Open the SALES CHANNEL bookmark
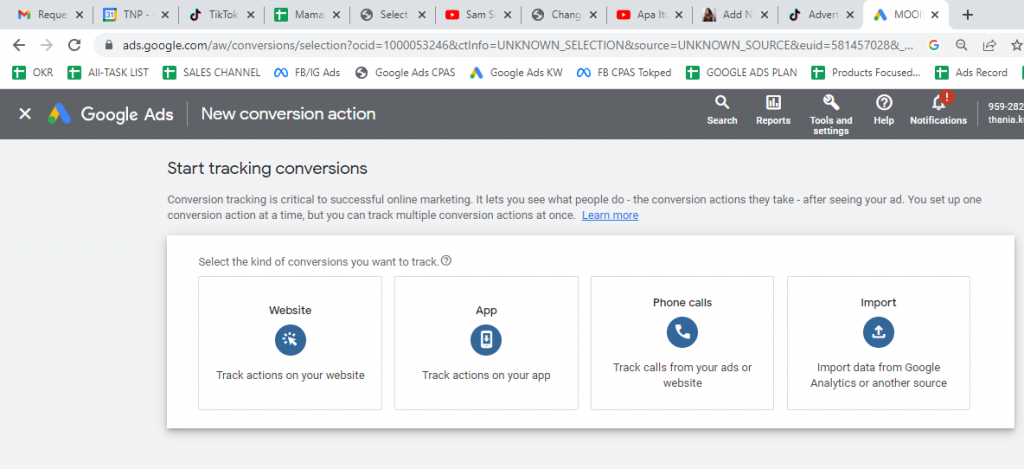Image resolution: width=1024 pixels, height=469 pixels. coord(211,72)
